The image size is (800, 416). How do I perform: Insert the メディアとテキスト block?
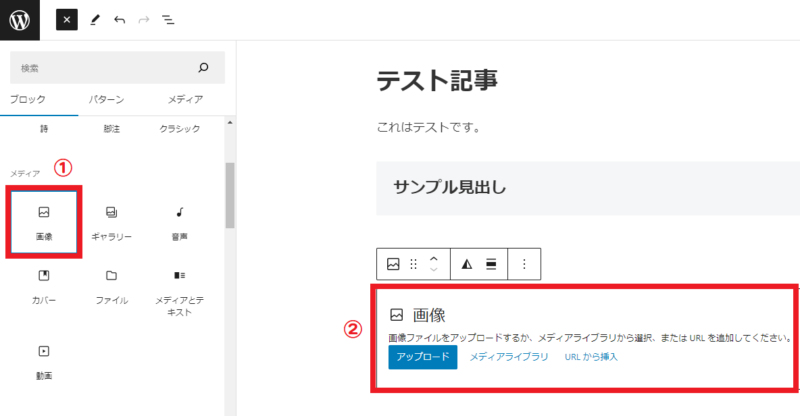click(179, 290)
